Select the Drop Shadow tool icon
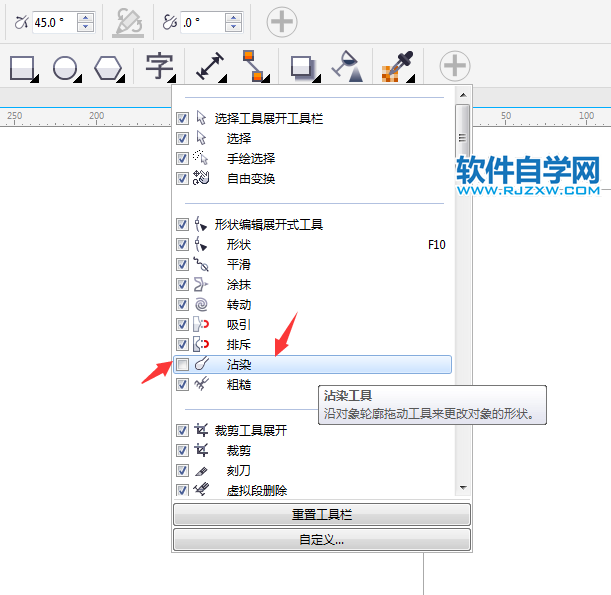 point(302,68)
